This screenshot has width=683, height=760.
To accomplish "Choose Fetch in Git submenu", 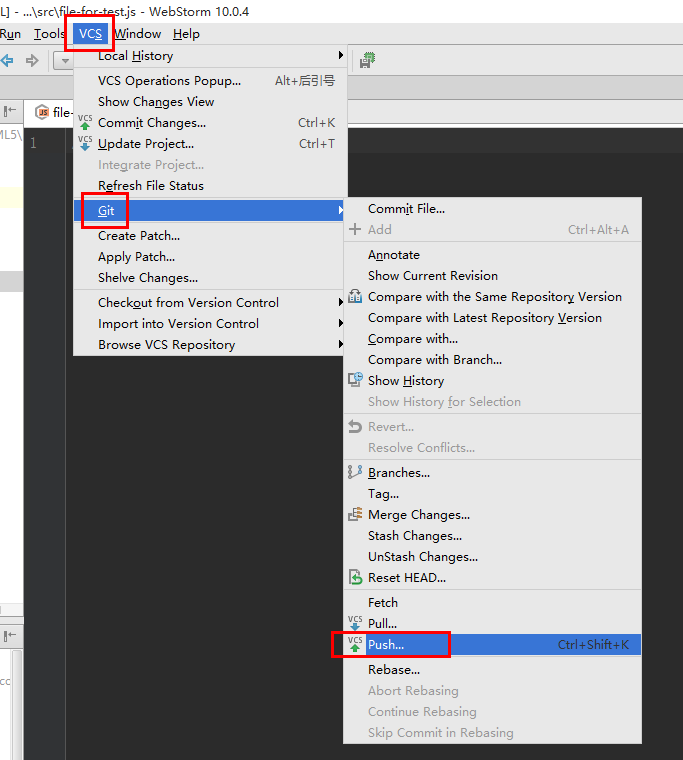I will (x=492, y=602).
